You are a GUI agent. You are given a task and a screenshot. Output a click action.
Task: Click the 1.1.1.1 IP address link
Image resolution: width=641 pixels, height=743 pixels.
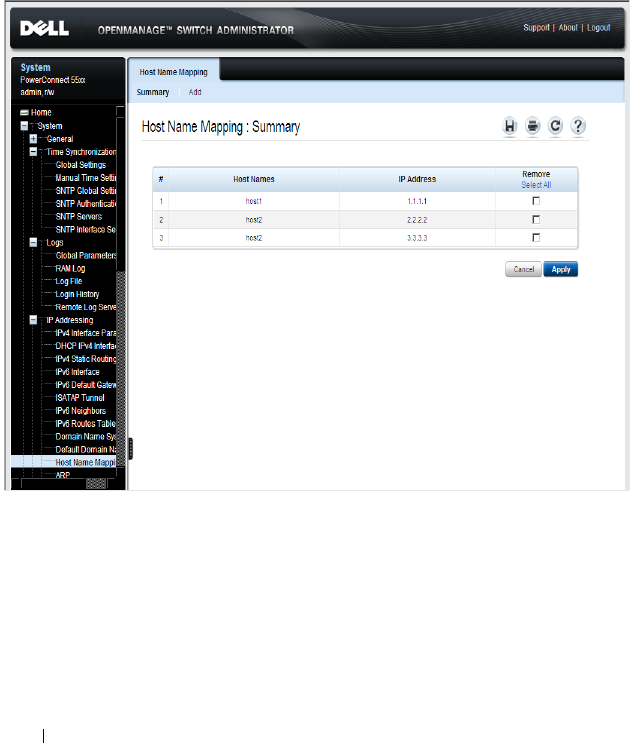tap(417, 201)
